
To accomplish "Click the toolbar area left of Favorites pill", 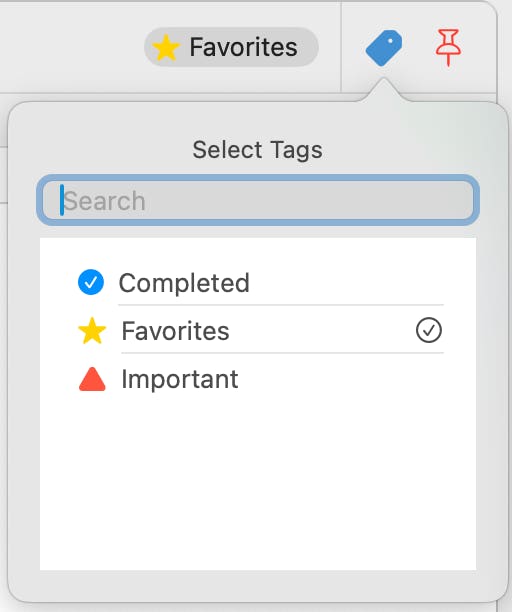I will point(72,47).
